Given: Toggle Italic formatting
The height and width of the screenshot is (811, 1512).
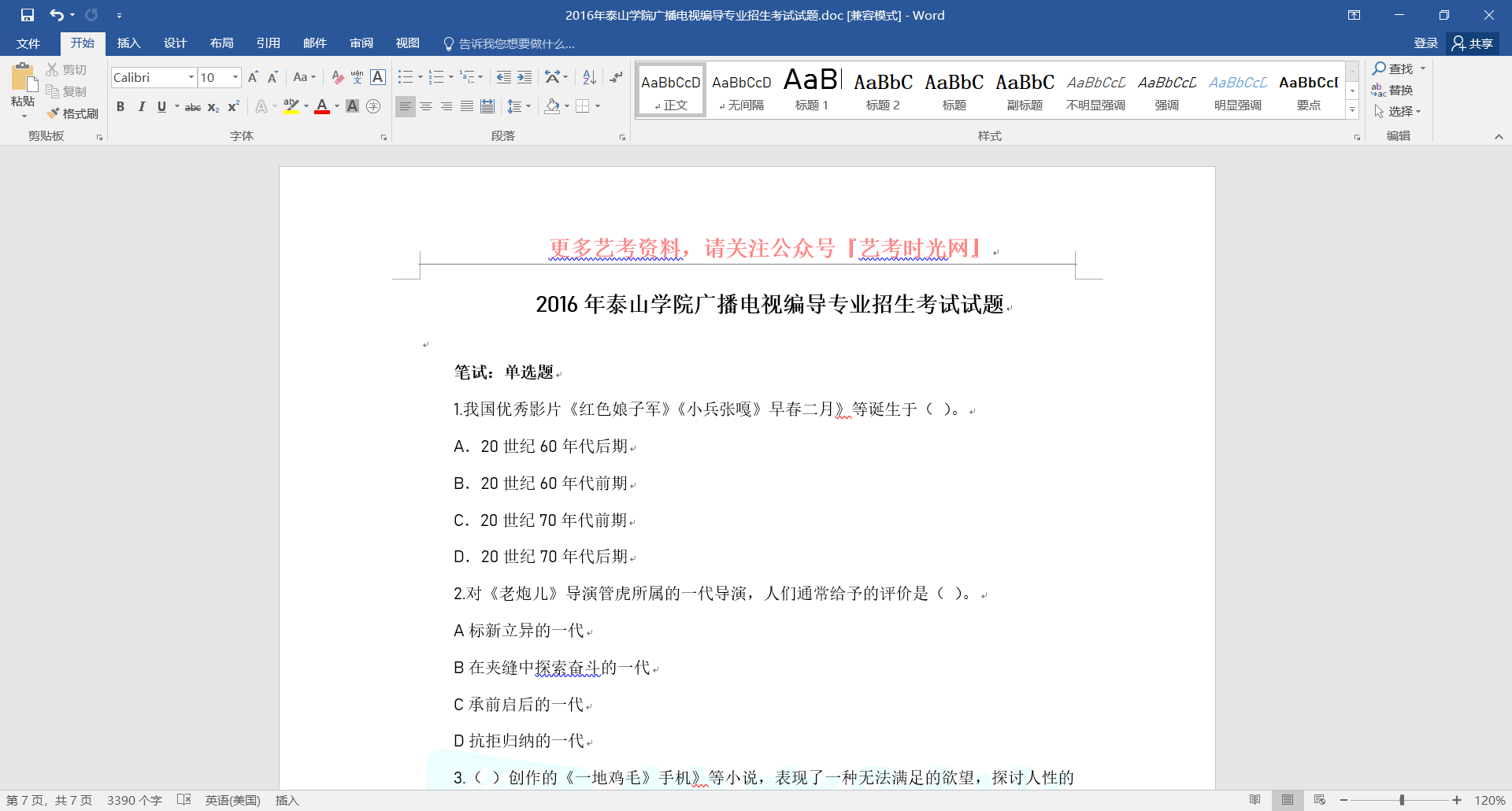Looking at the screenshot, I should pos(141,106).
